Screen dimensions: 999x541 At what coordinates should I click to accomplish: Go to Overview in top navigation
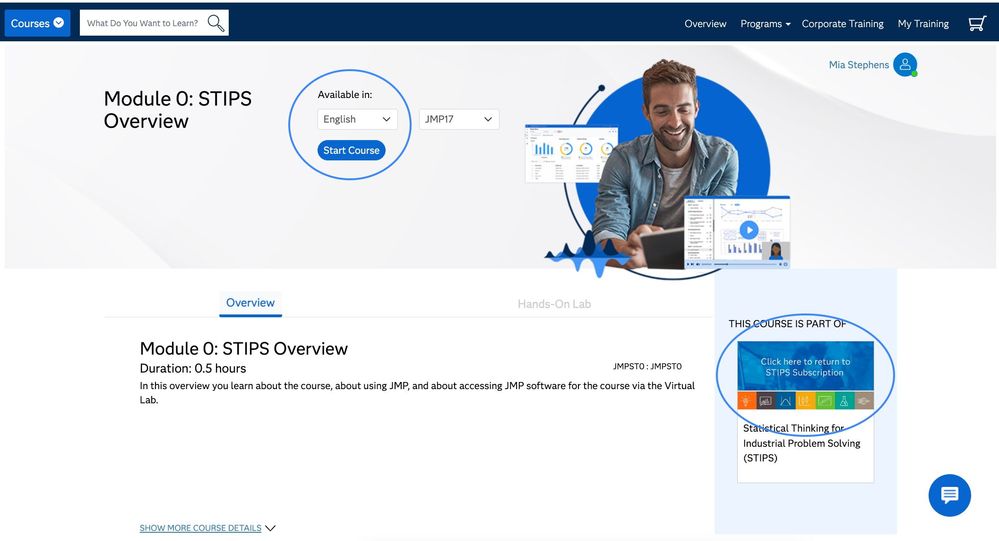[x=705, y=24]
